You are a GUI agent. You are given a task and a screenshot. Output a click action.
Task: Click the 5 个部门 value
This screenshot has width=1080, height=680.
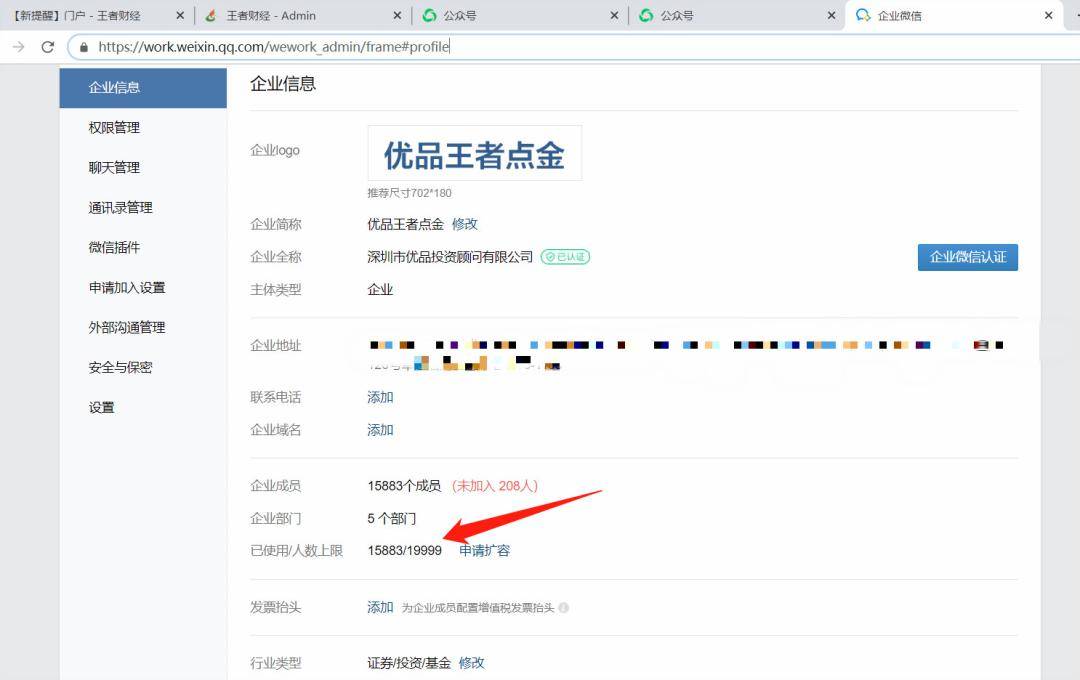pos(392,518)
